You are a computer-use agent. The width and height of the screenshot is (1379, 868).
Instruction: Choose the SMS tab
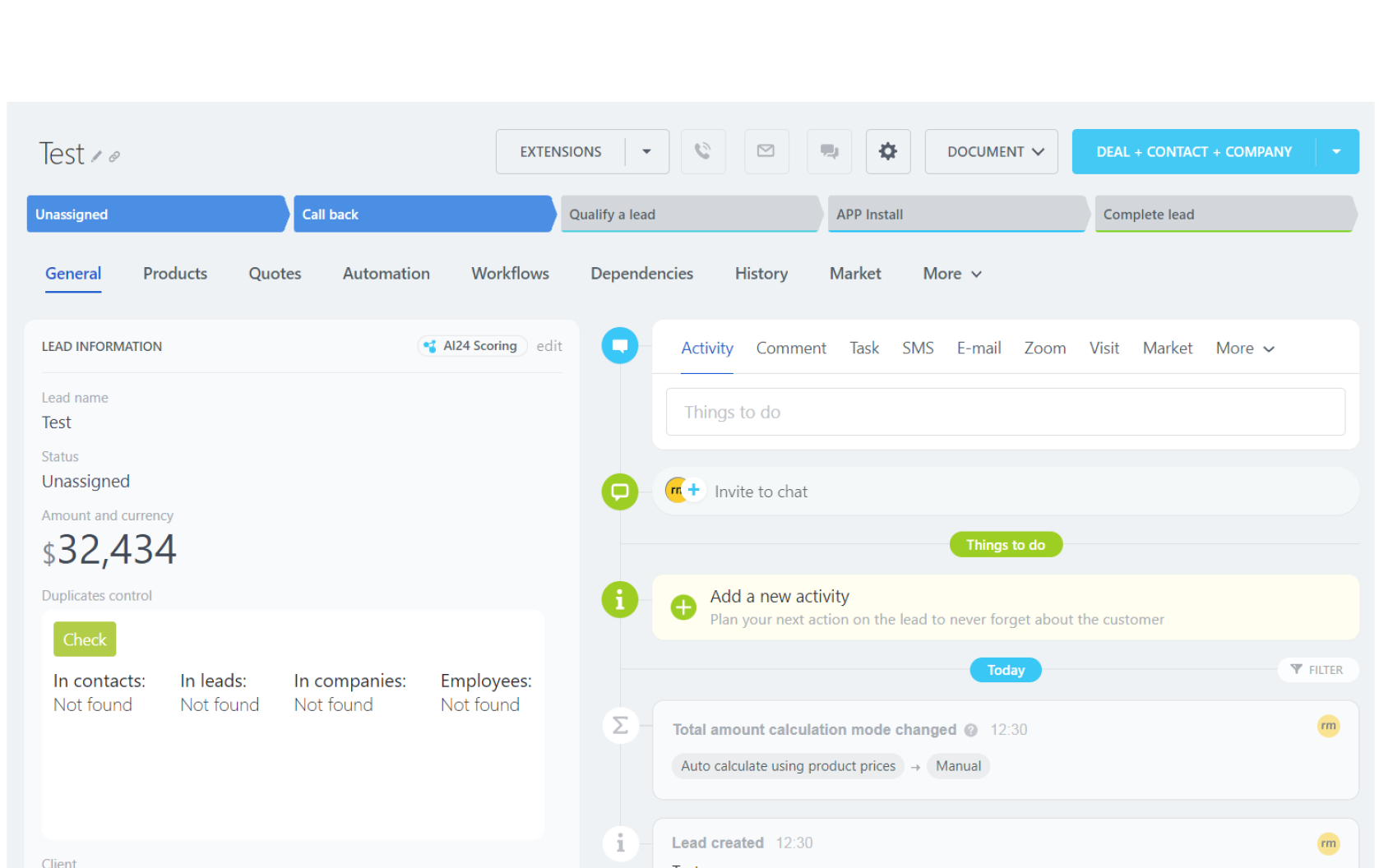[918, 349]
